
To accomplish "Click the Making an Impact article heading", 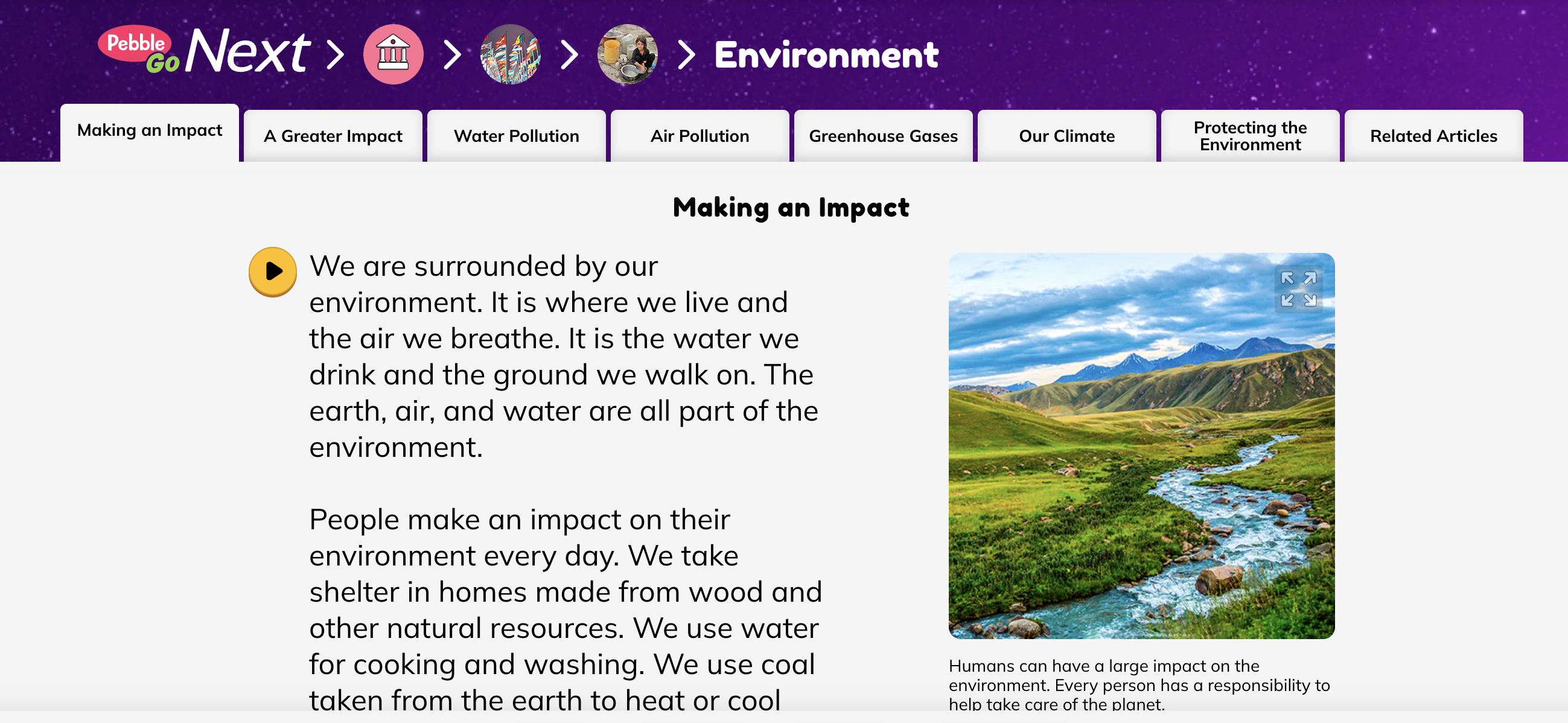I will click(791, 208).
